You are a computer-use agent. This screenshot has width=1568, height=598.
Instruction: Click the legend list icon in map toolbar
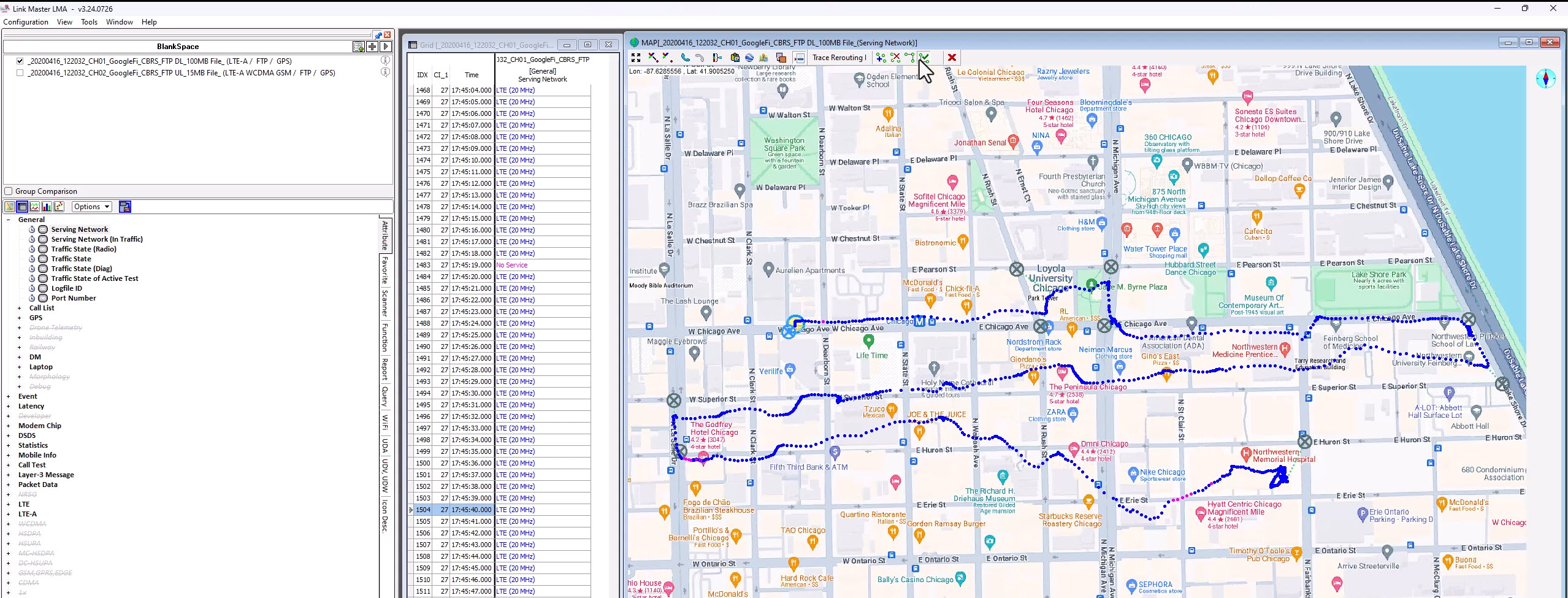click(x=799, y=58)
